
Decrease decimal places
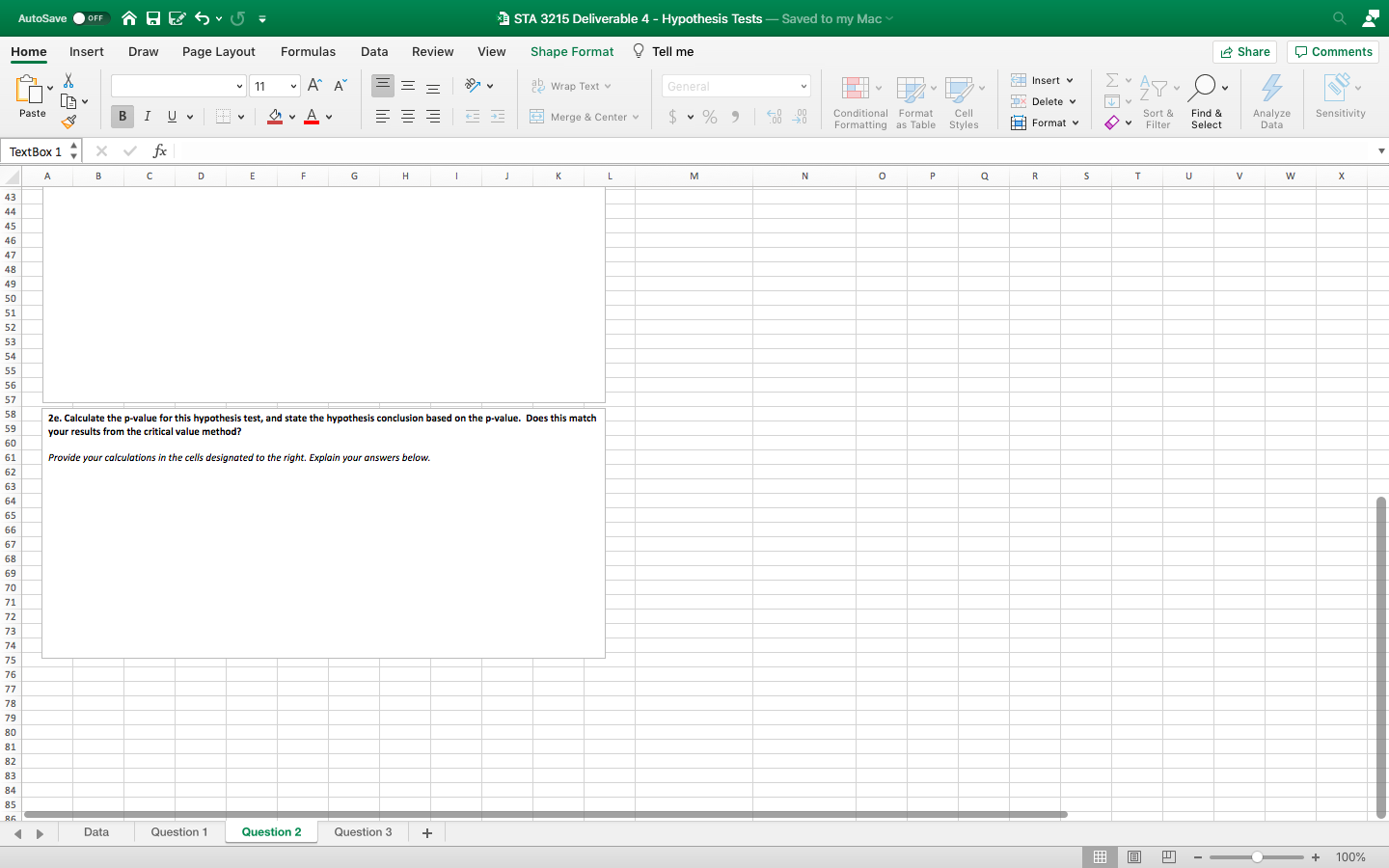click(x=800, y=117)
